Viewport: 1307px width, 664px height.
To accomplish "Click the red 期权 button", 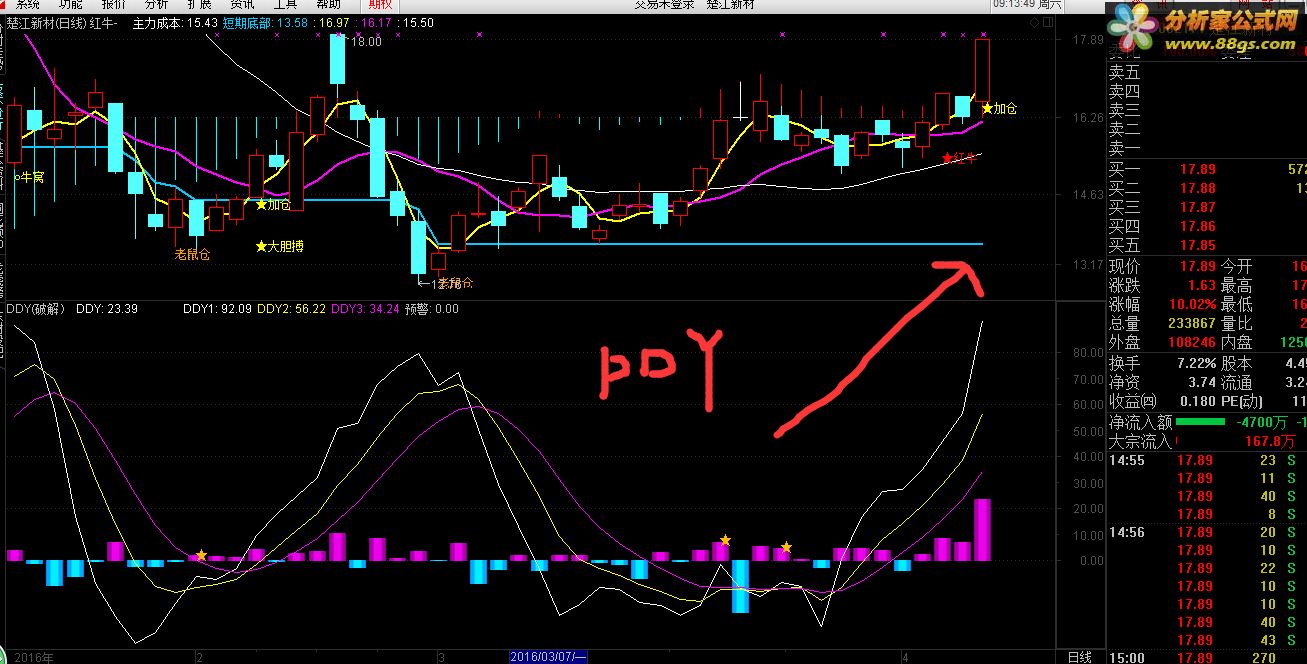I will coord(381,4).
